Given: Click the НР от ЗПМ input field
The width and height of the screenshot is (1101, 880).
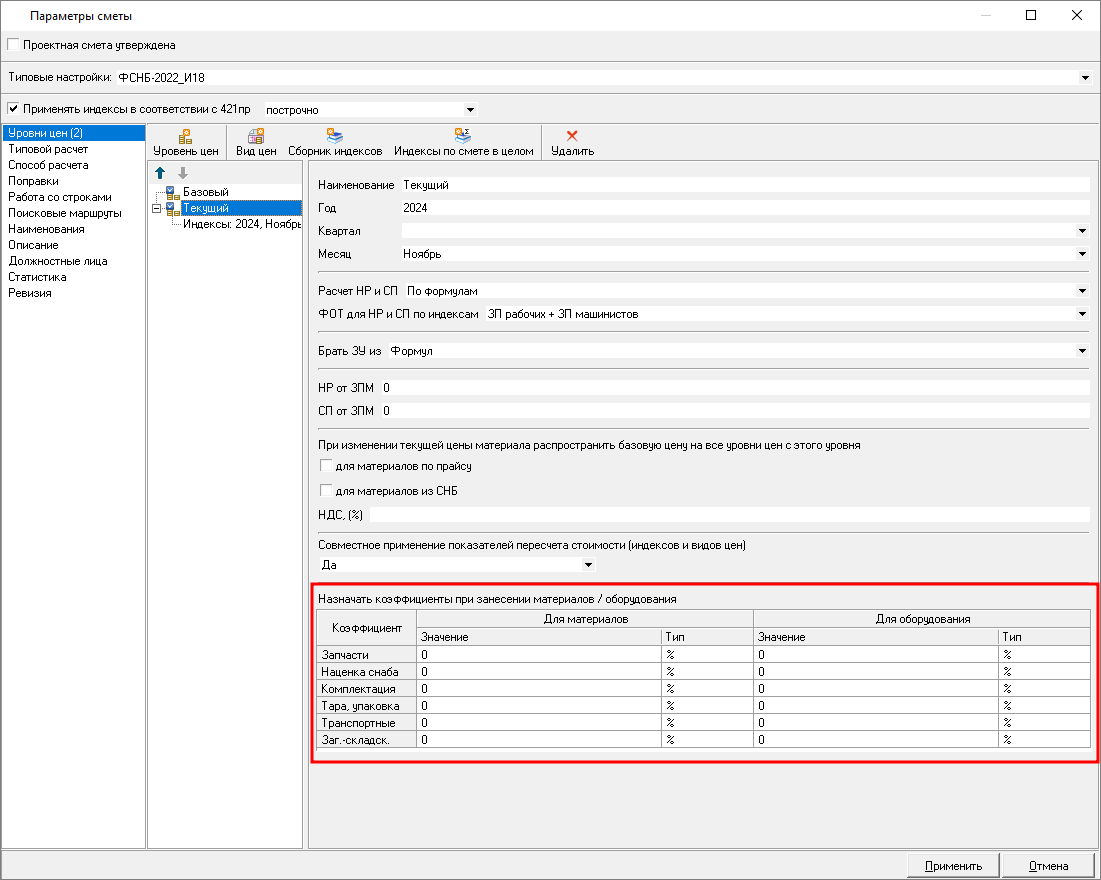Looking at the screenshot, I should point(736,388).
